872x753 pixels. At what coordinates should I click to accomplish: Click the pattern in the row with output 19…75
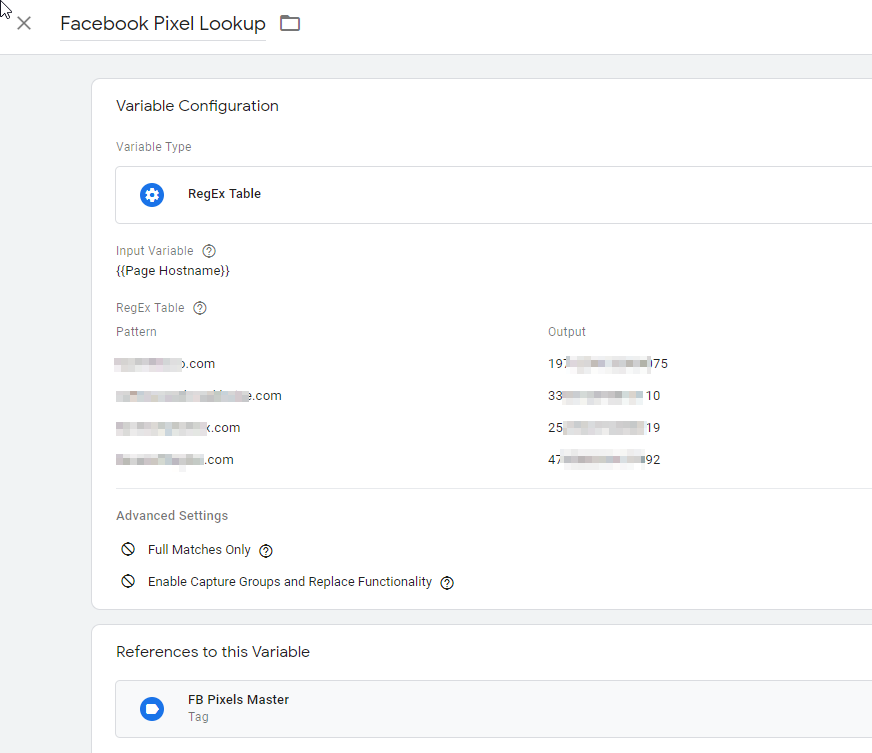165,364
